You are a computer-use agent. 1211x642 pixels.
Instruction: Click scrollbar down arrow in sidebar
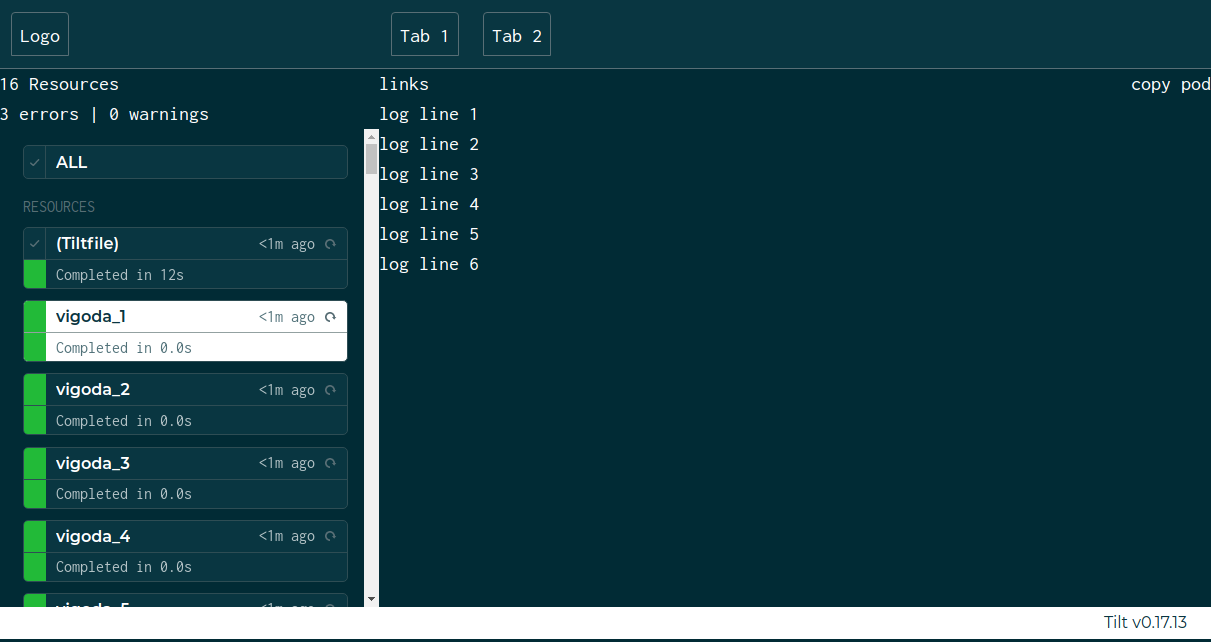pyautogui.click(x=371, y=599)
